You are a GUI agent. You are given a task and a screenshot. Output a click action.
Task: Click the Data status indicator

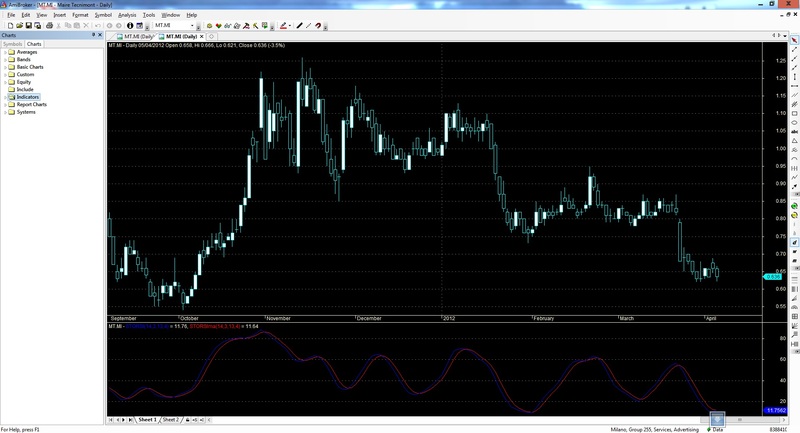coord(715,429)
